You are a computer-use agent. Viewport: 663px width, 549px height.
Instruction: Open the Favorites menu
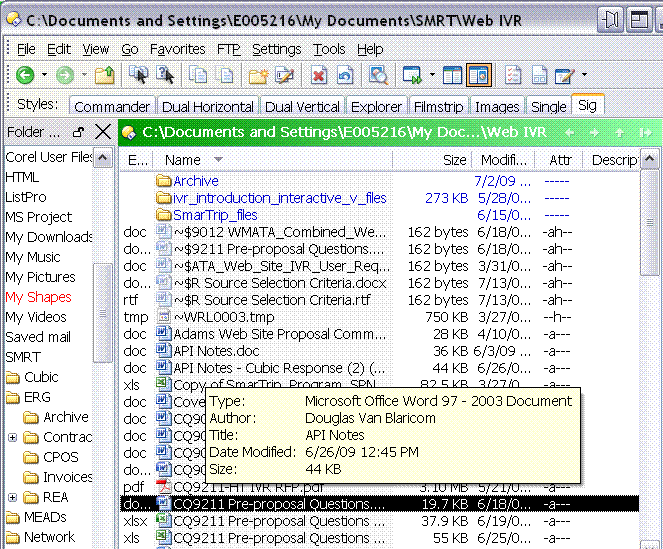pyautogui.click(x=177, y=49)
